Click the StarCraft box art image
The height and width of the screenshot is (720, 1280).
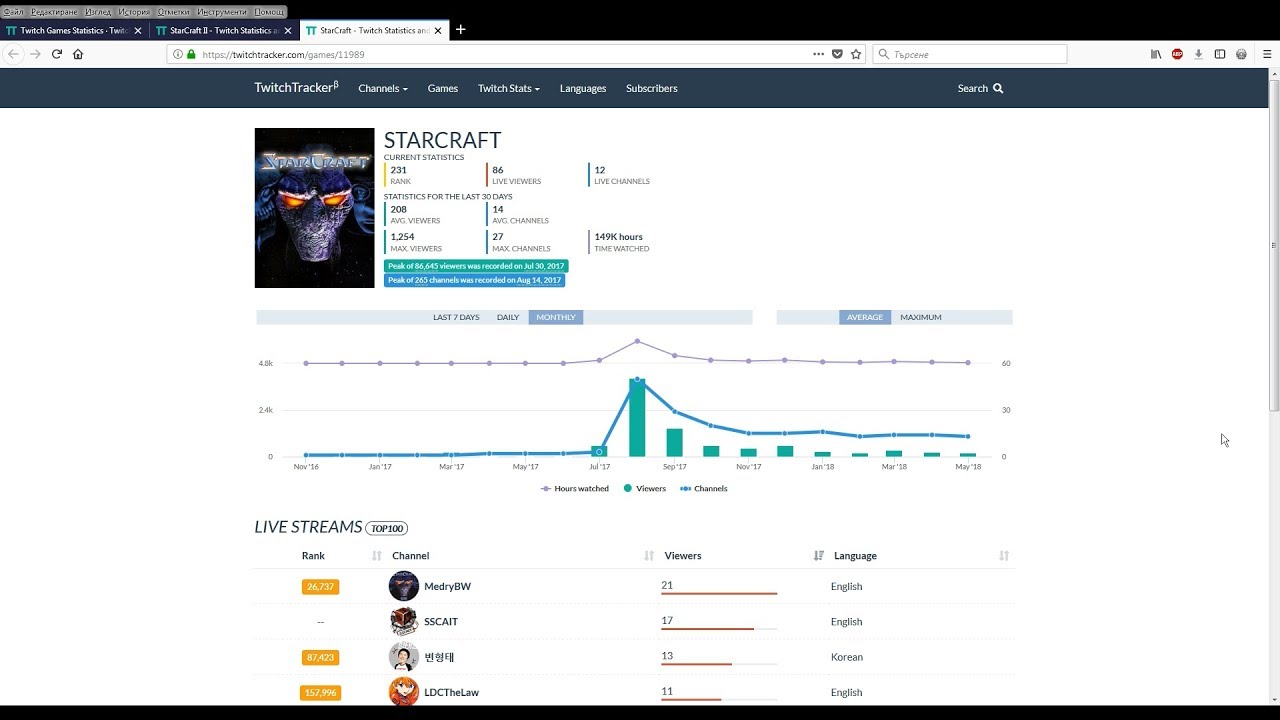click(x=314, y=208)
